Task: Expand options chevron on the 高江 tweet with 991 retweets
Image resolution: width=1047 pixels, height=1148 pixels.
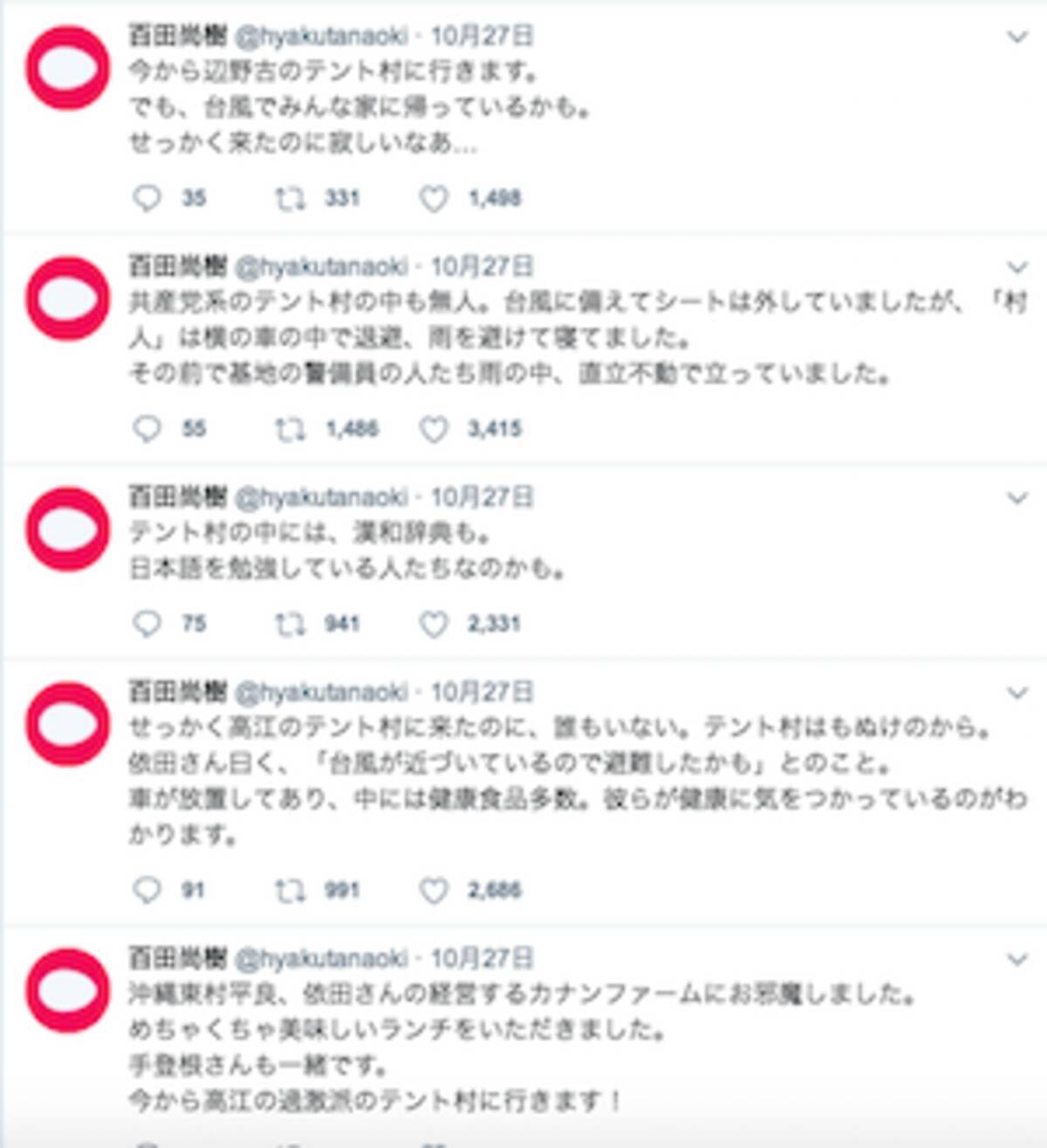Action: 1016,693
